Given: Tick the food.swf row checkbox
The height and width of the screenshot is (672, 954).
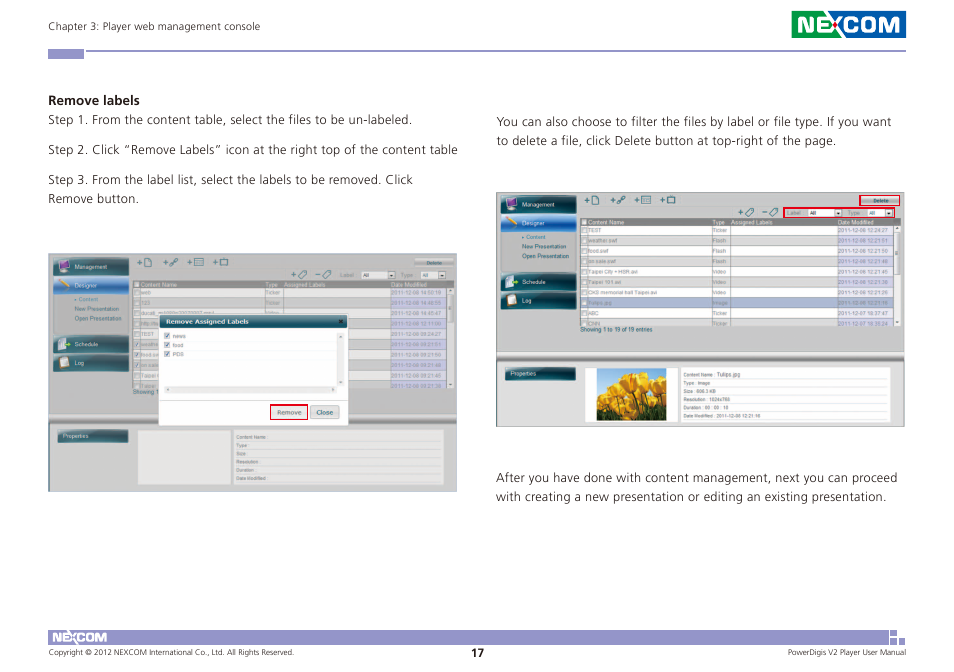Looking at the screenshot, I should point(584,251).
